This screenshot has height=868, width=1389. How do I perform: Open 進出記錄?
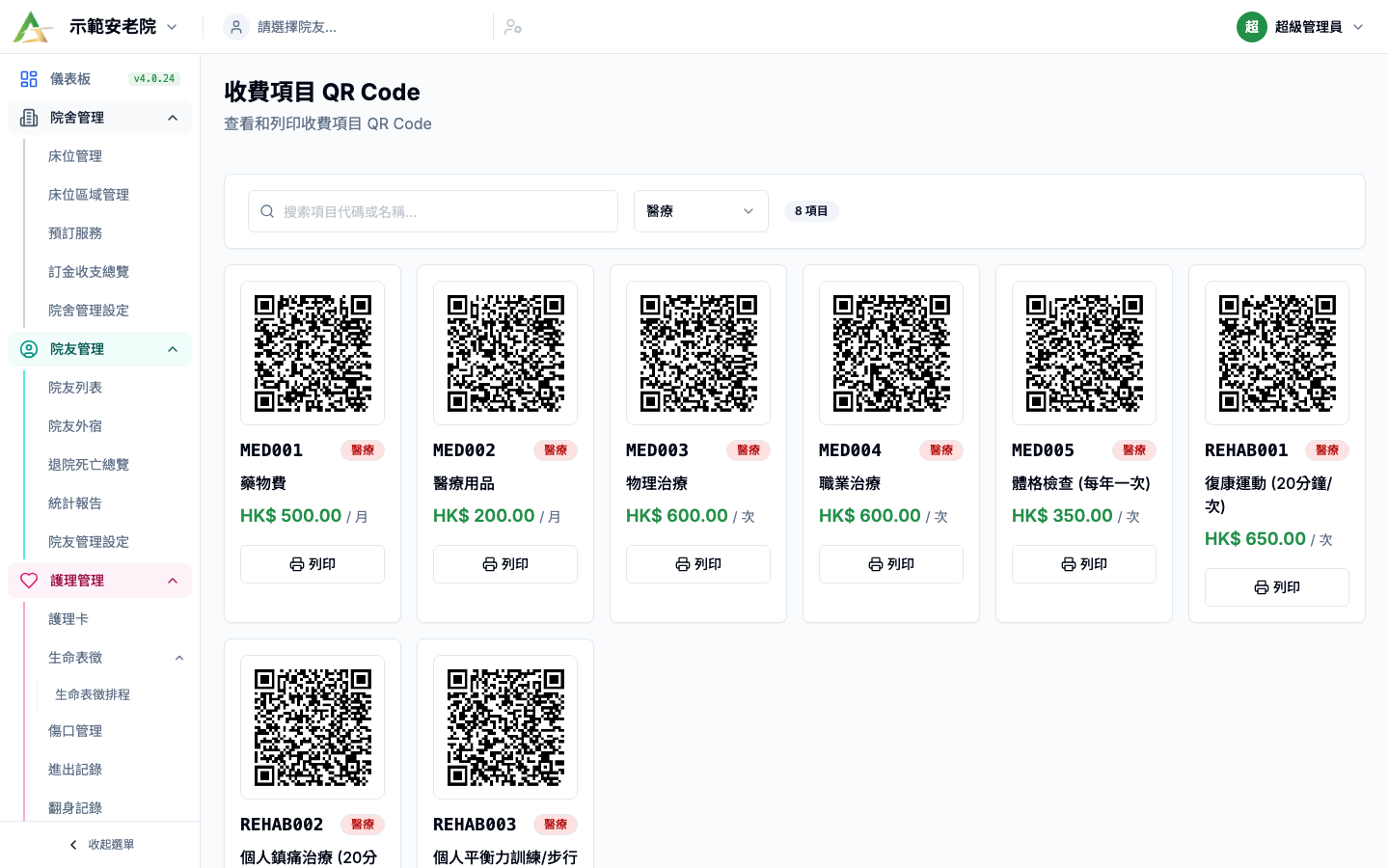(x=75, y=770)
